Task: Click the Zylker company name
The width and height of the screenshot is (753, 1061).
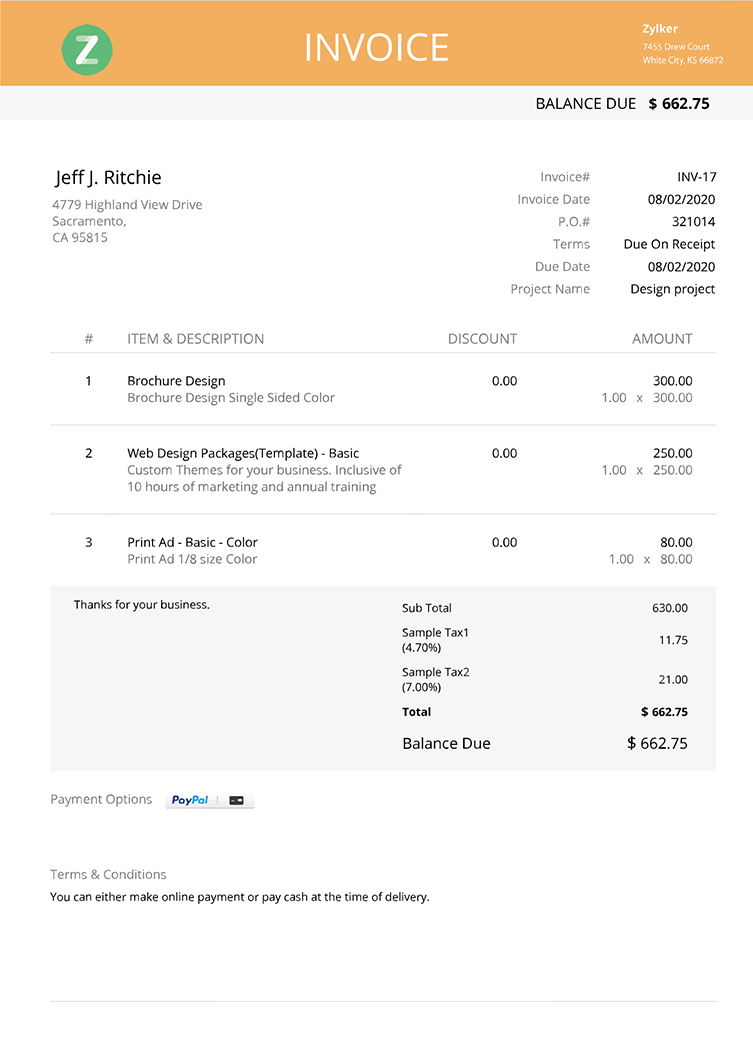Action: click(x=660, y=29)
